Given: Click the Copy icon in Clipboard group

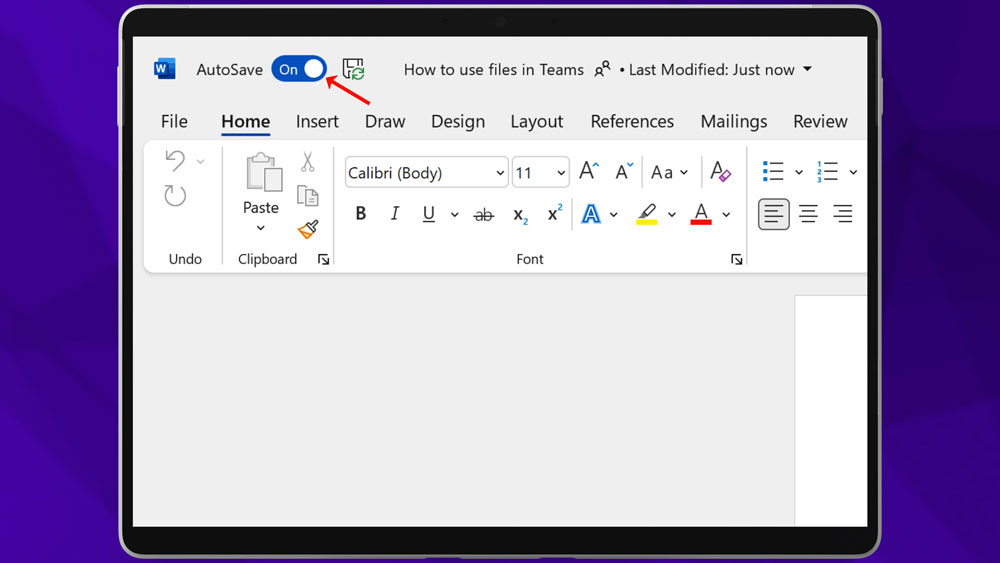Looking at the screenshot, I should tap(308, 196).
